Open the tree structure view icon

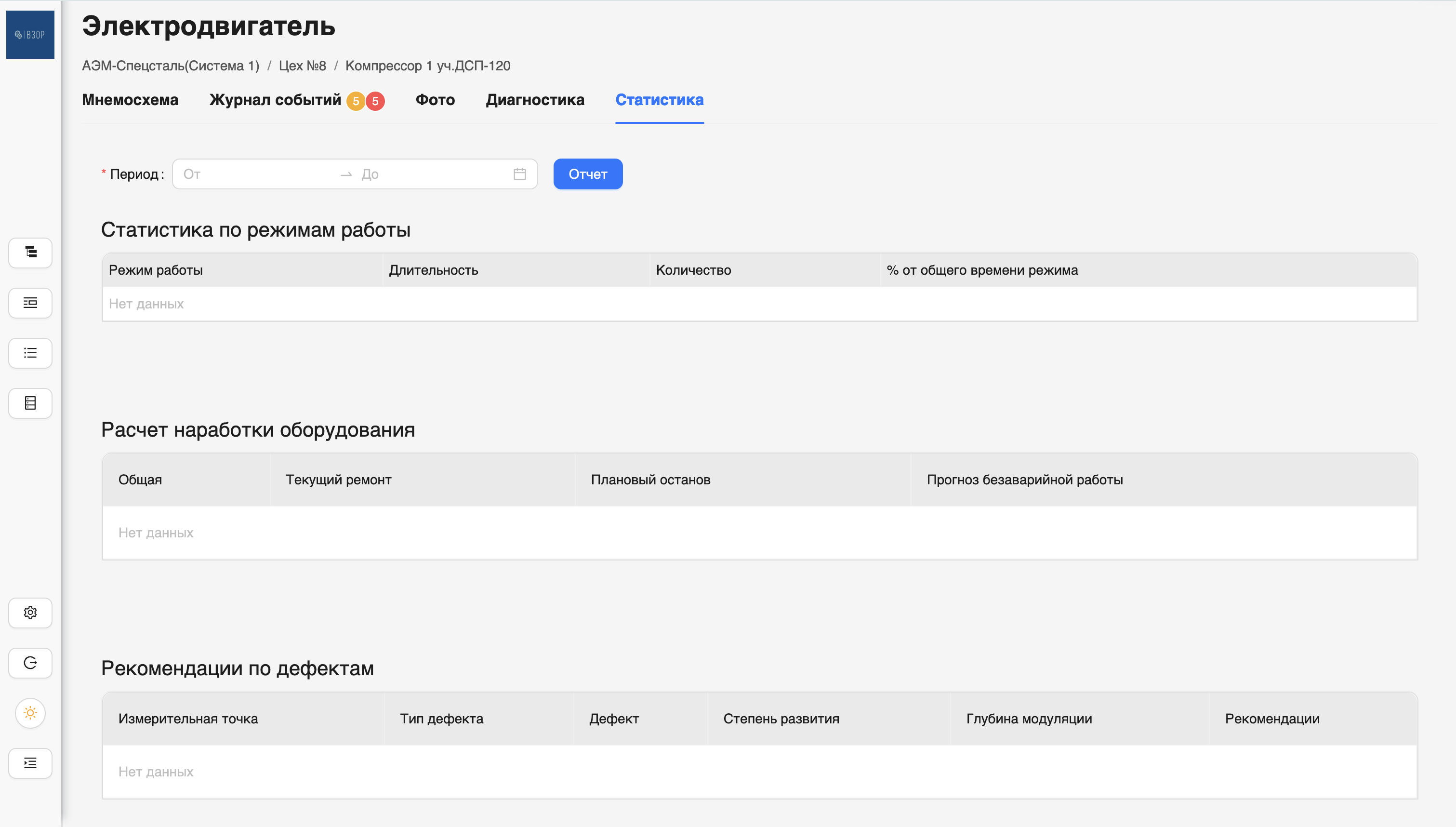[30, 252]
